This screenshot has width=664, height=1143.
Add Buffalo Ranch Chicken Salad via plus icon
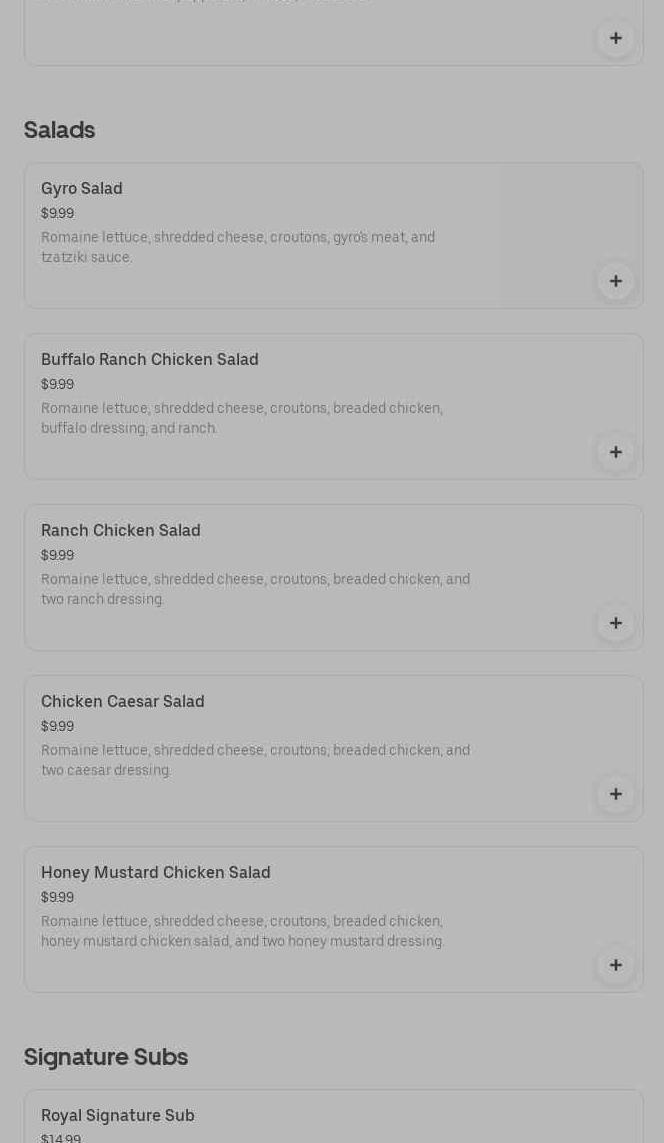(x=616, y=453)
